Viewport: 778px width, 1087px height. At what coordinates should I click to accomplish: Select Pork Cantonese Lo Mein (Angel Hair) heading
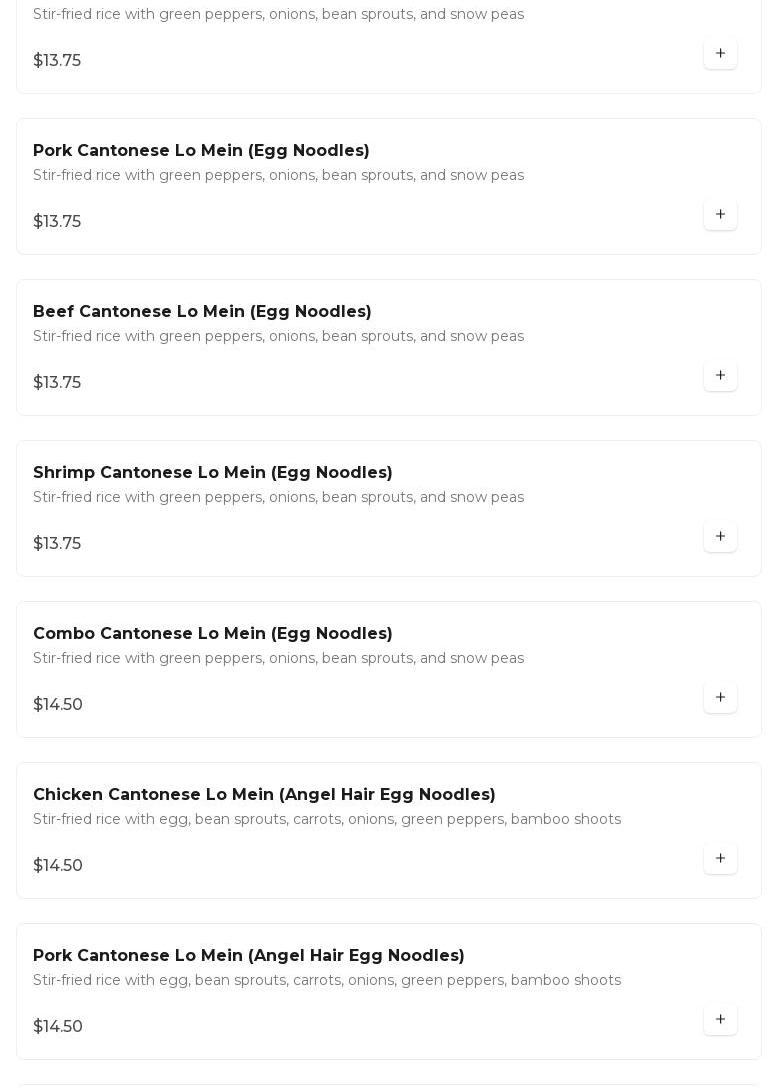[x=248, y=955]
